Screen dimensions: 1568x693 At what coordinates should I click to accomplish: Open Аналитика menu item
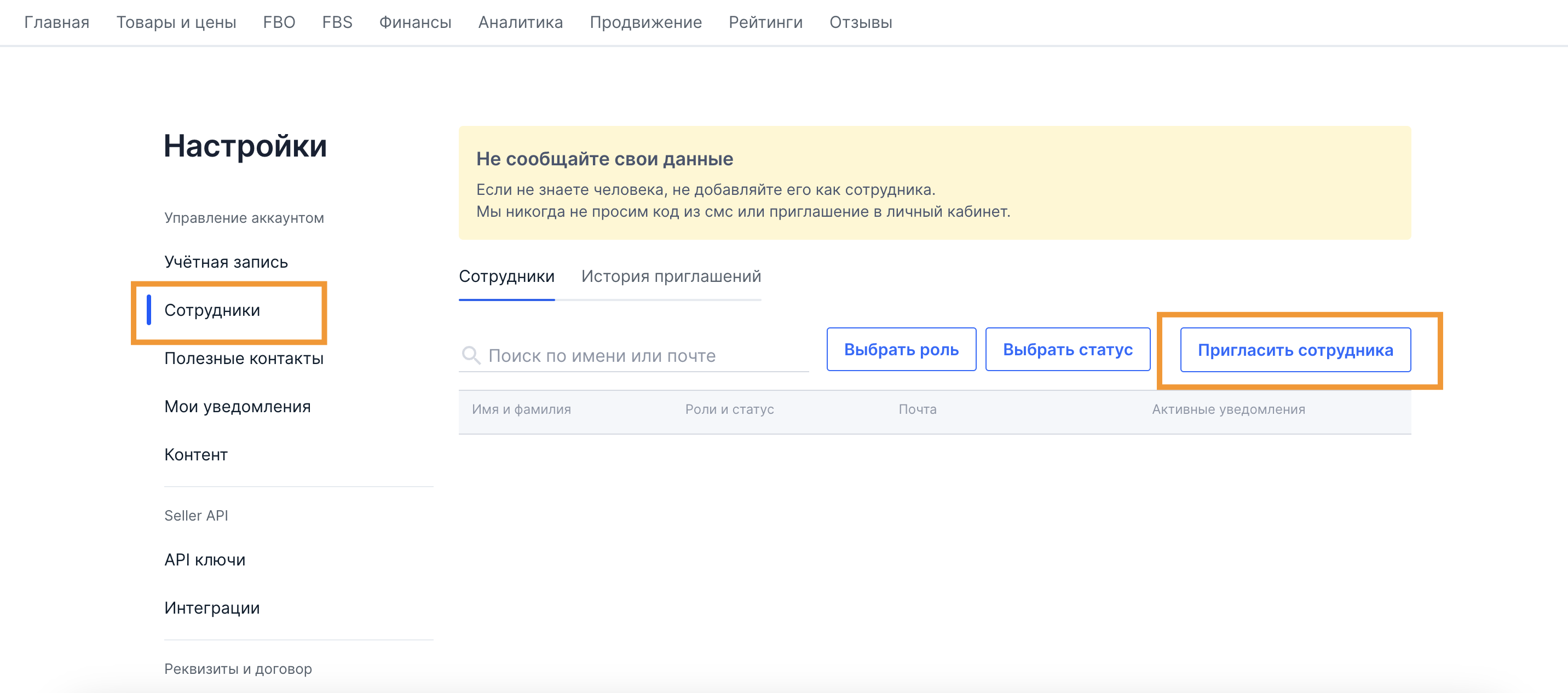520,22
